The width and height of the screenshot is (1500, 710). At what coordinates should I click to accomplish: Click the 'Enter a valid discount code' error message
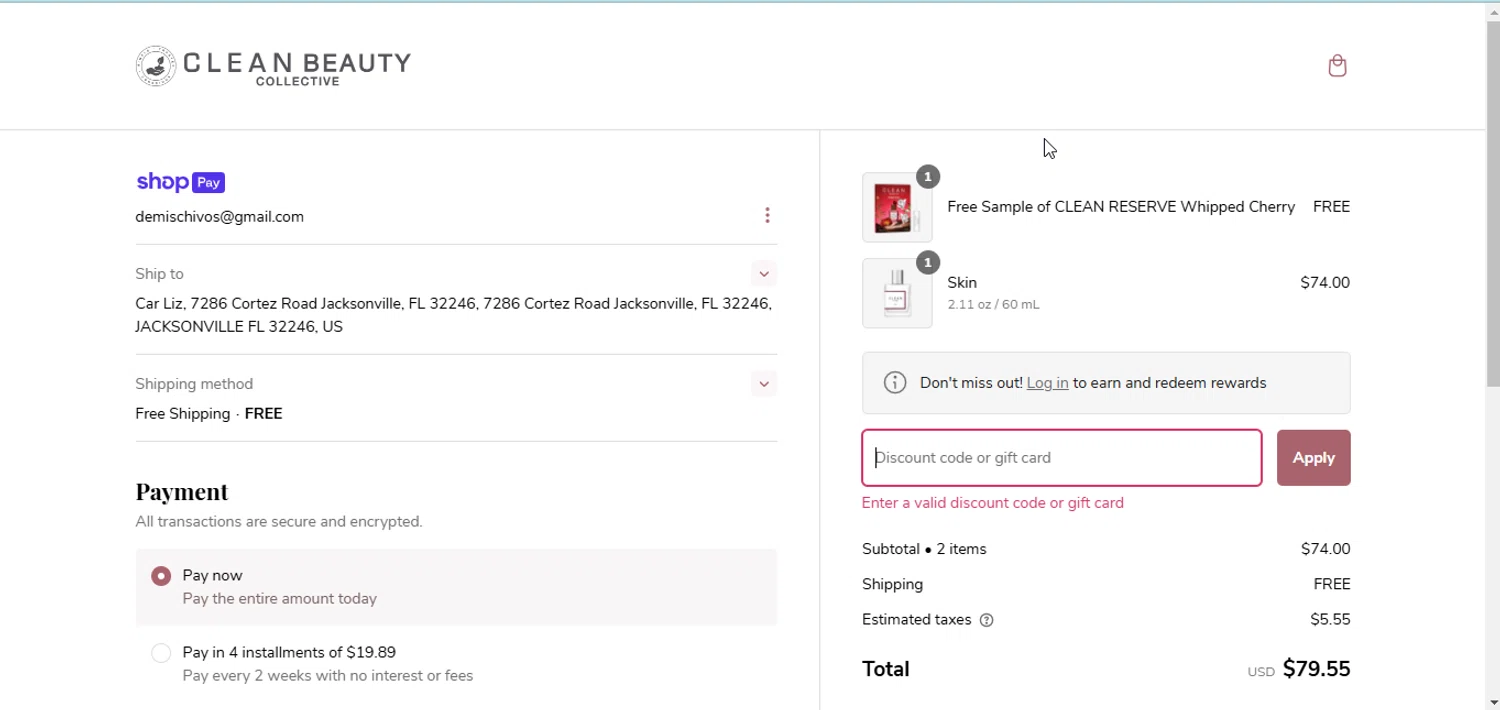pos(993,503)
